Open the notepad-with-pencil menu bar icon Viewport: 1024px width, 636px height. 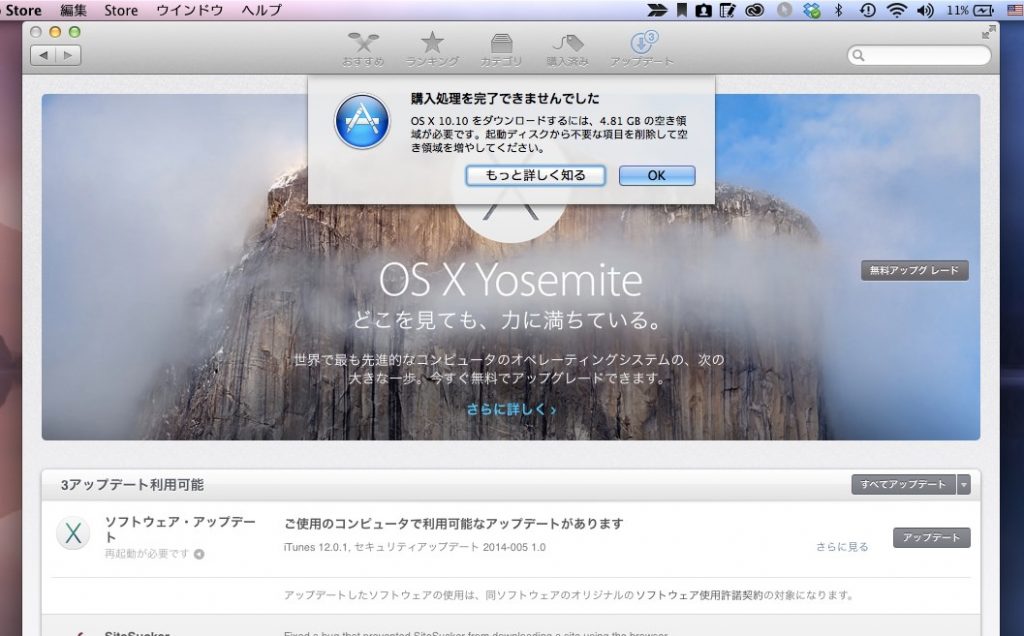coord(727,10)
